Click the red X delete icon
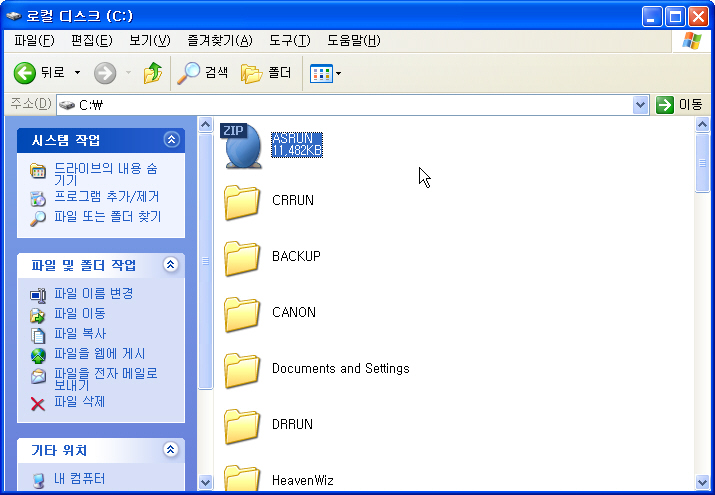This screenshot has width=715, height=495. point(38,404)
